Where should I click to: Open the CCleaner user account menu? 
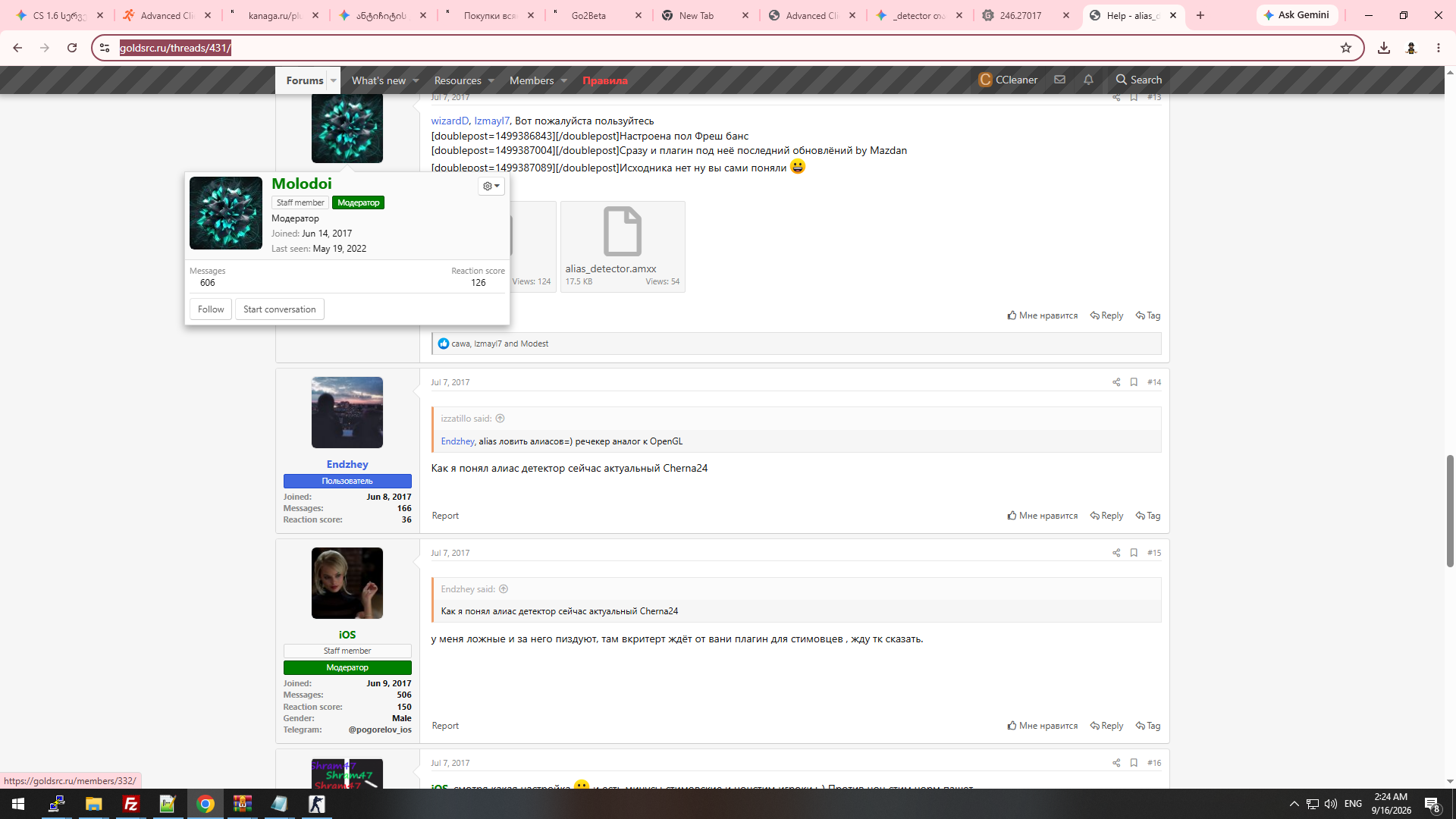pos(1008,80)
